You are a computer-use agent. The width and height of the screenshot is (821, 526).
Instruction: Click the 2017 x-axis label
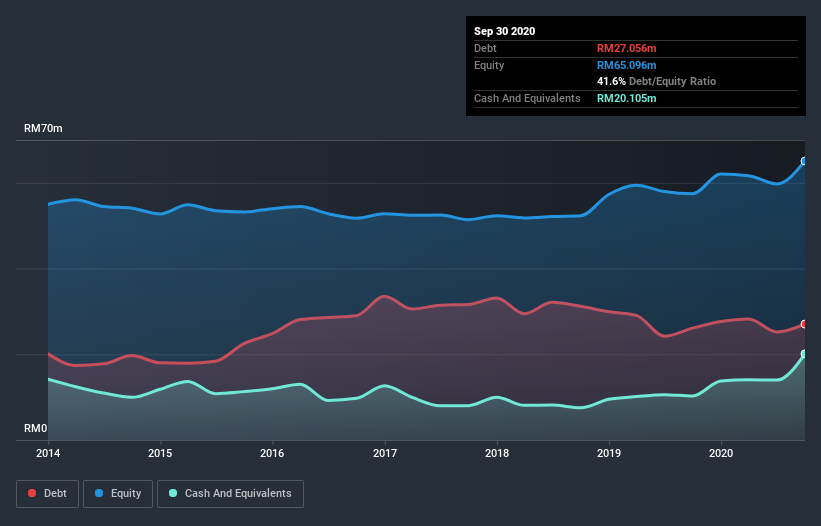click(x=384, y=452)
